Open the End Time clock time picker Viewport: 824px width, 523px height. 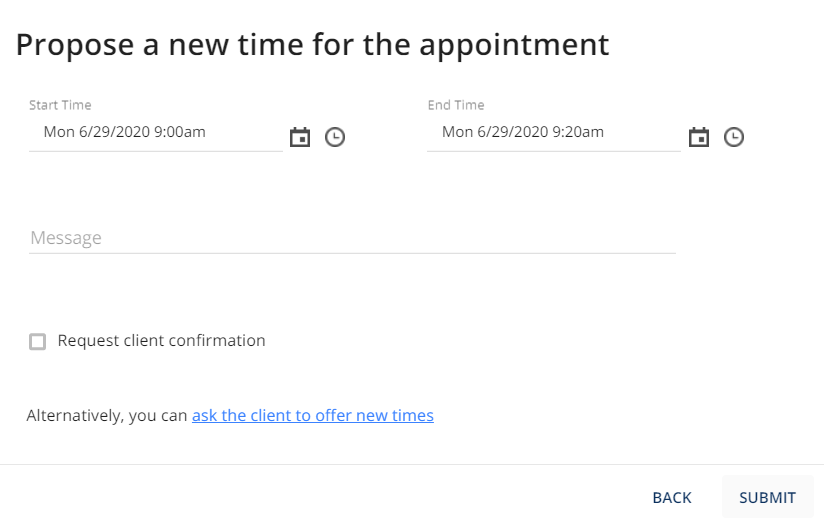[734, 137]
